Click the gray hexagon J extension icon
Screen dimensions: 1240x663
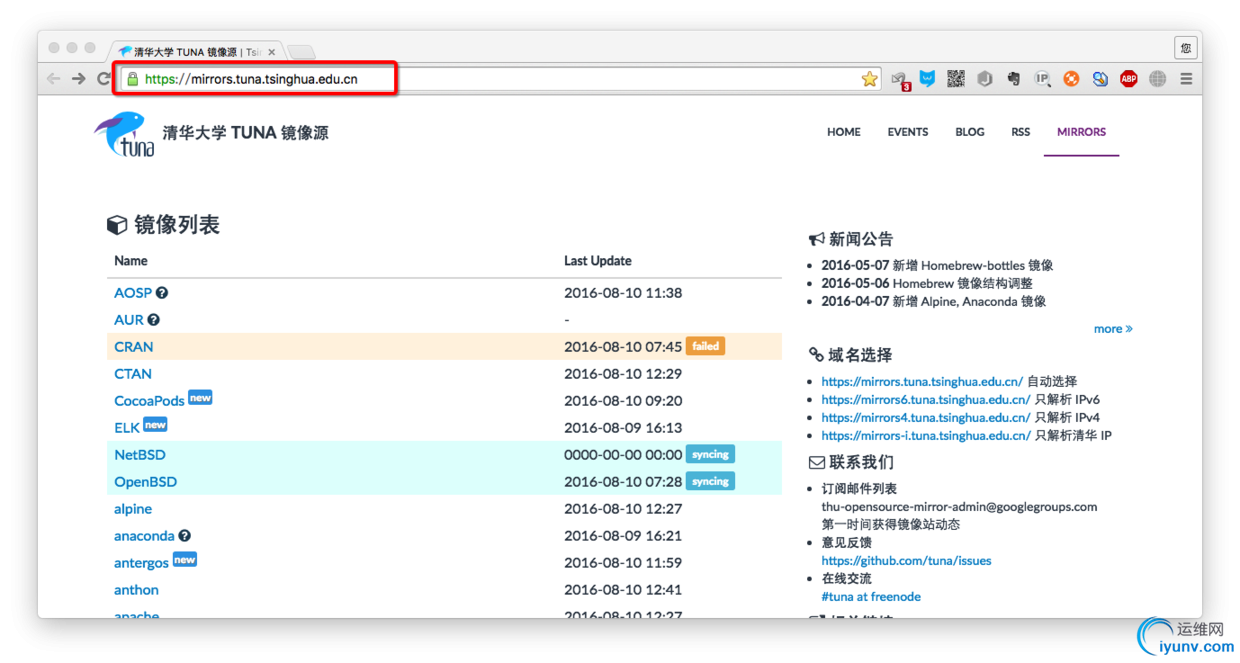pyautogui.click(x=985, y=78)
